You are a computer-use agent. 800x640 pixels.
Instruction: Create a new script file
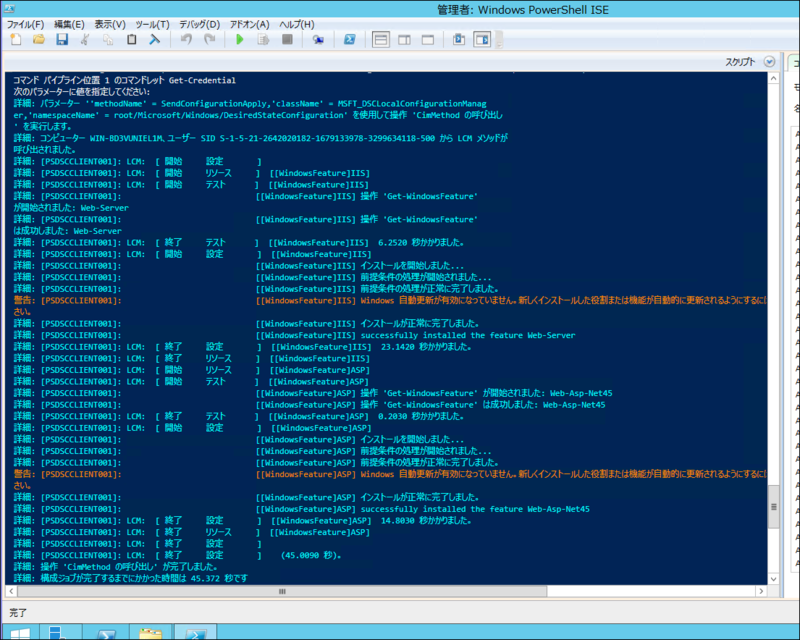pyautogui.click(x=16, y=40)
